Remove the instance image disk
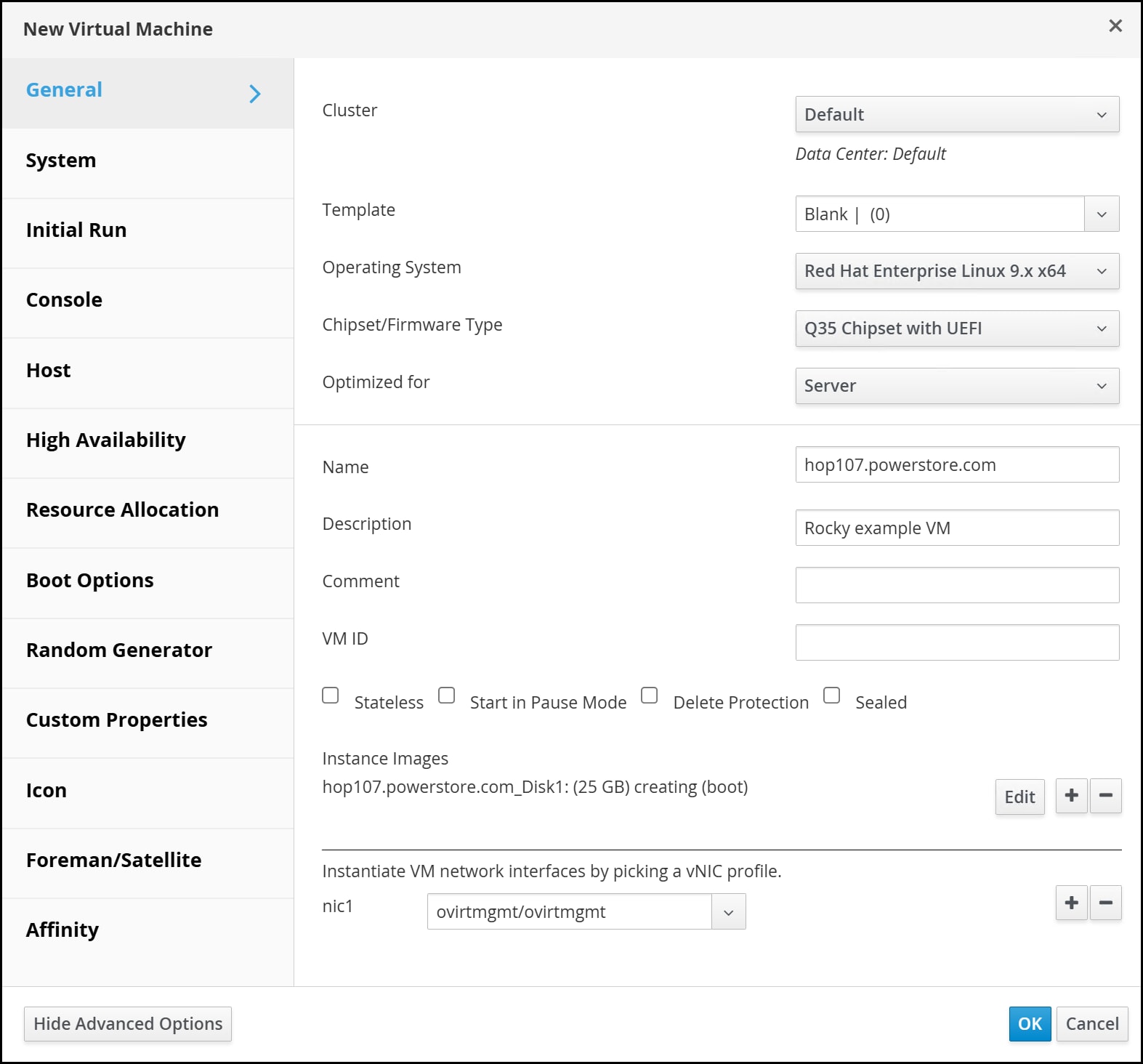The image size is (1143, 1064). (1106, 797)
